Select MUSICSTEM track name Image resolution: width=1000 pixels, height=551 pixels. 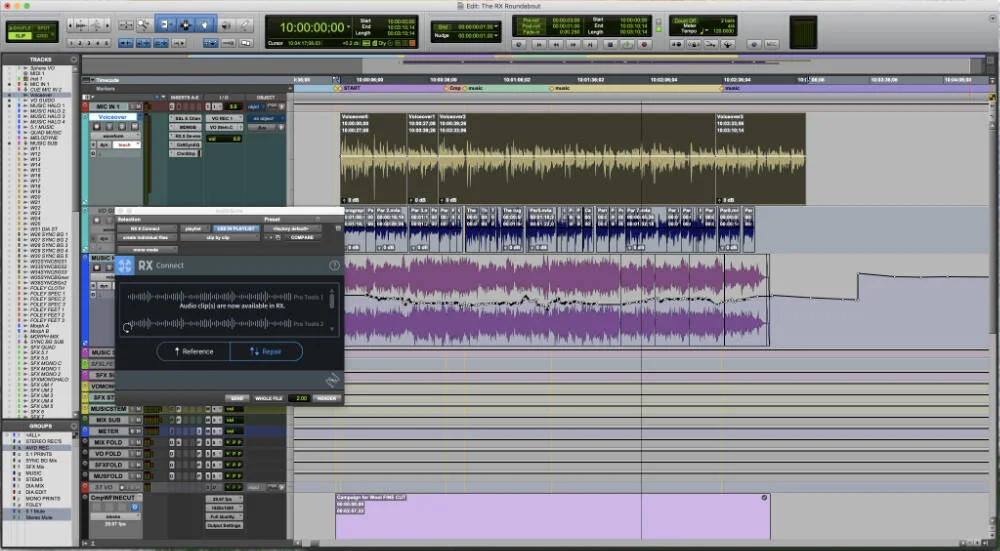[108, 409]
